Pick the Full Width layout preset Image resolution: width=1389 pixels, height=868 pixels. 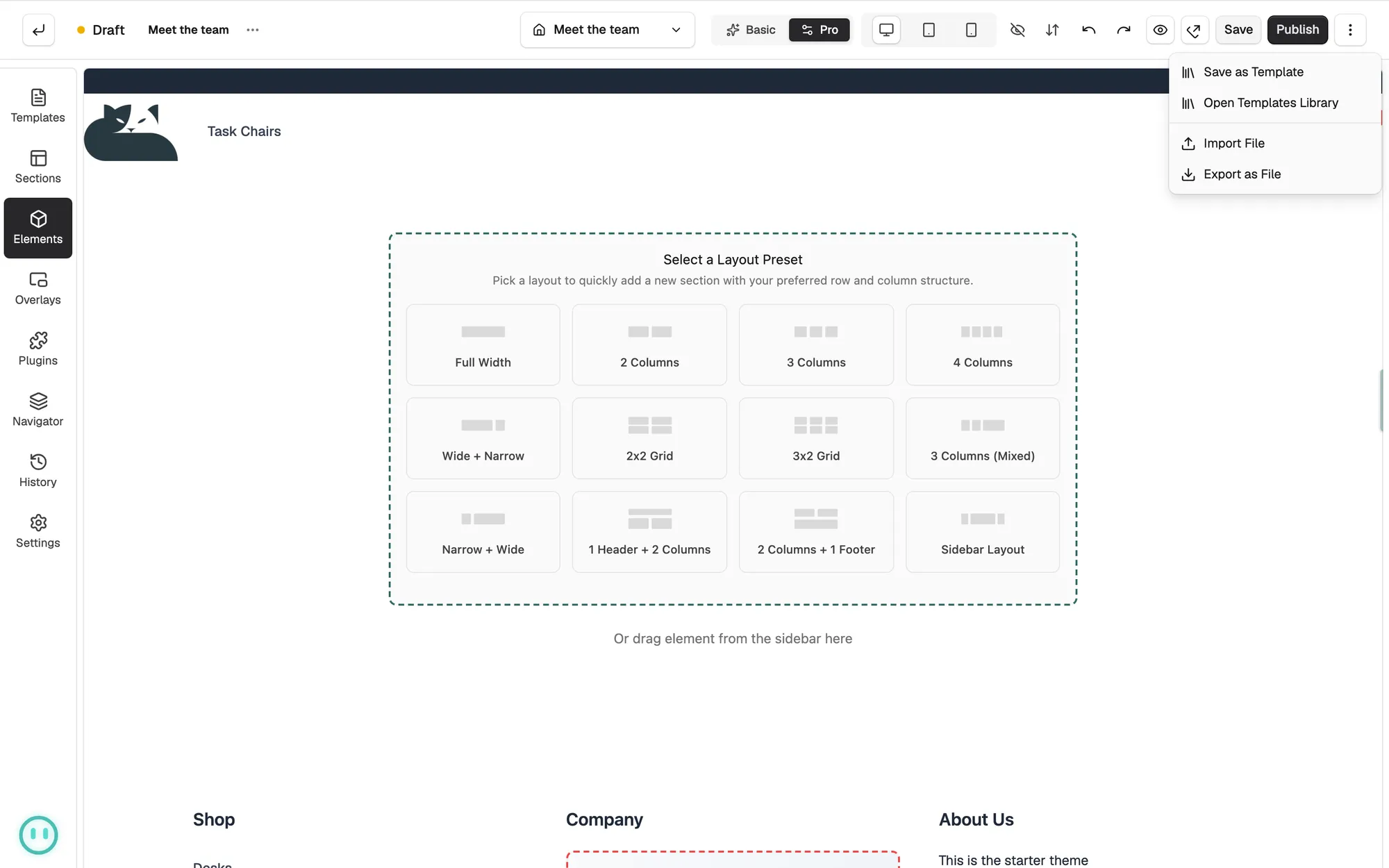click(x=483, y=345)
